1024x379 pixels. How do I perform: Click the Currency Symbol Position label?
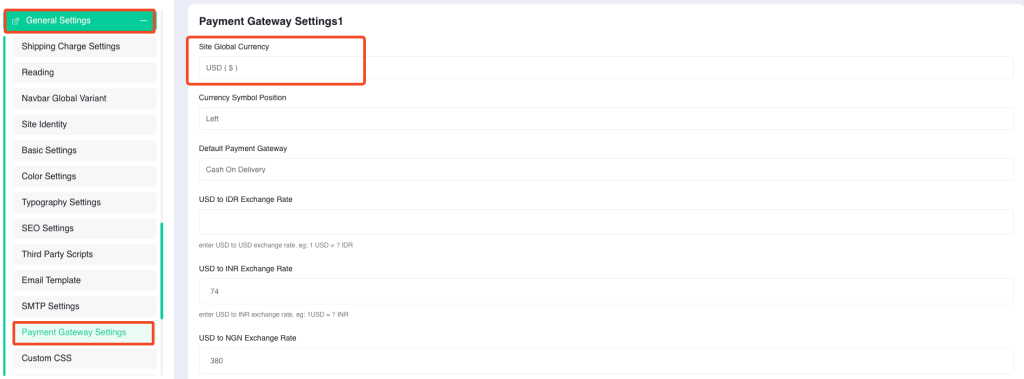click(242, 97)
